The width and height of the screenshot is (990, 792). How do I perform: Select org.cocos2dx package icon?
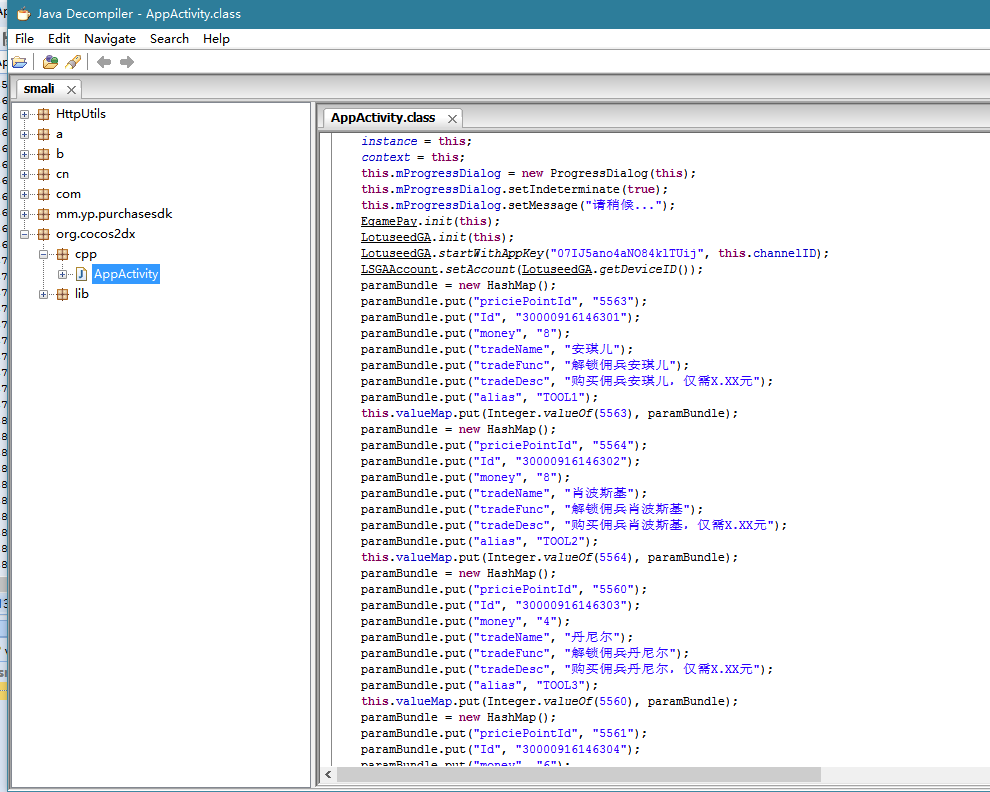pos(44,234)
